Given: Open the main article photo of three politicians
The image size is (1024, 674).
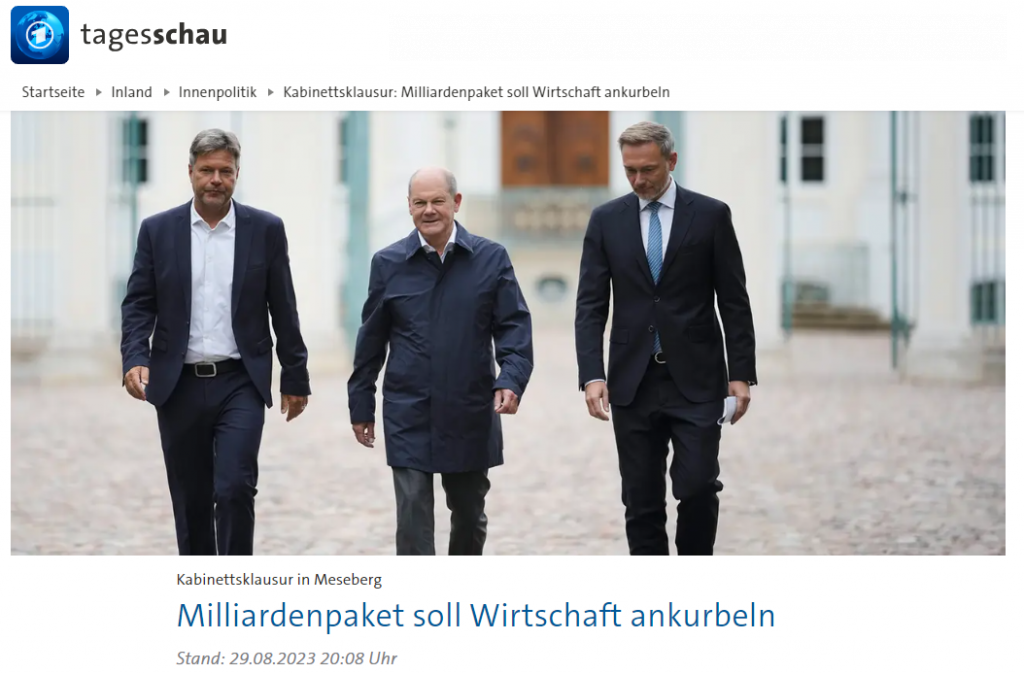Looking at the screenshot, I should 507,333.
